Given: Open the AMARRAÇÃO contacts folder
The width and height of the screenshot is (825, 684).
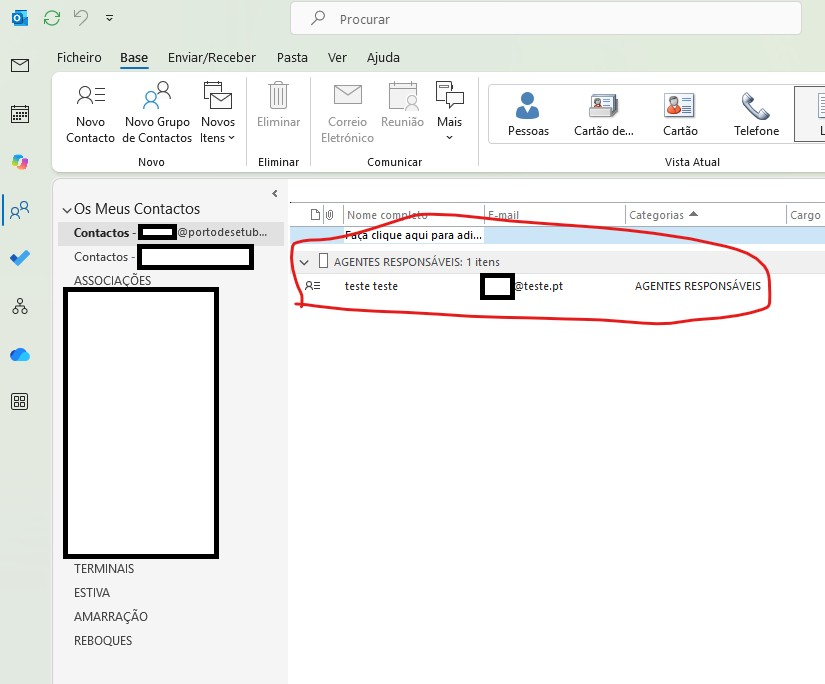Looking at the screenshot, I should tap(110, 617).
